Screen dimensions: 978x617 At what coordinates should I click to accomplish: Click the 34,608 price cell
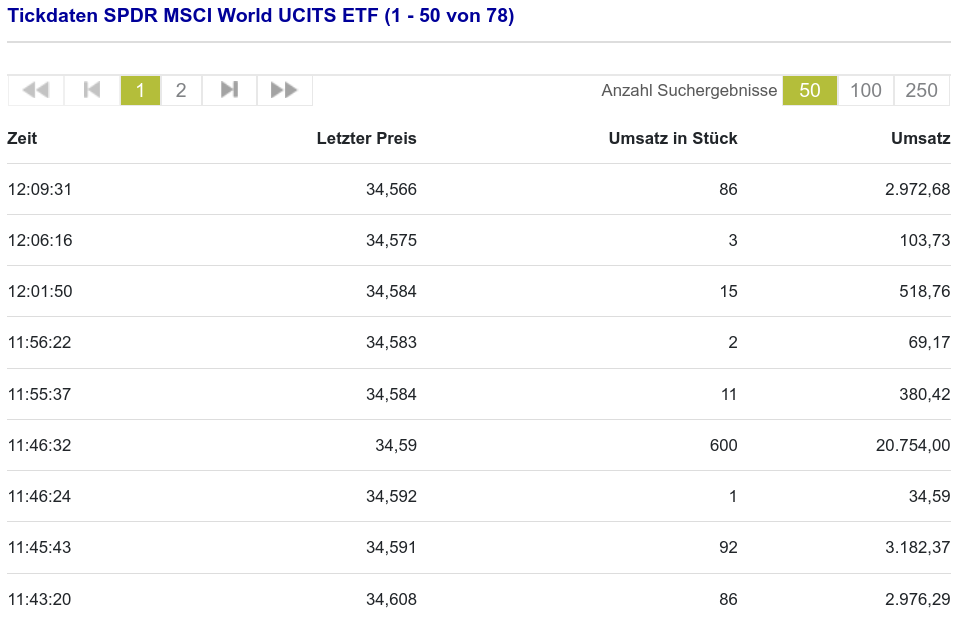(391, 599)
